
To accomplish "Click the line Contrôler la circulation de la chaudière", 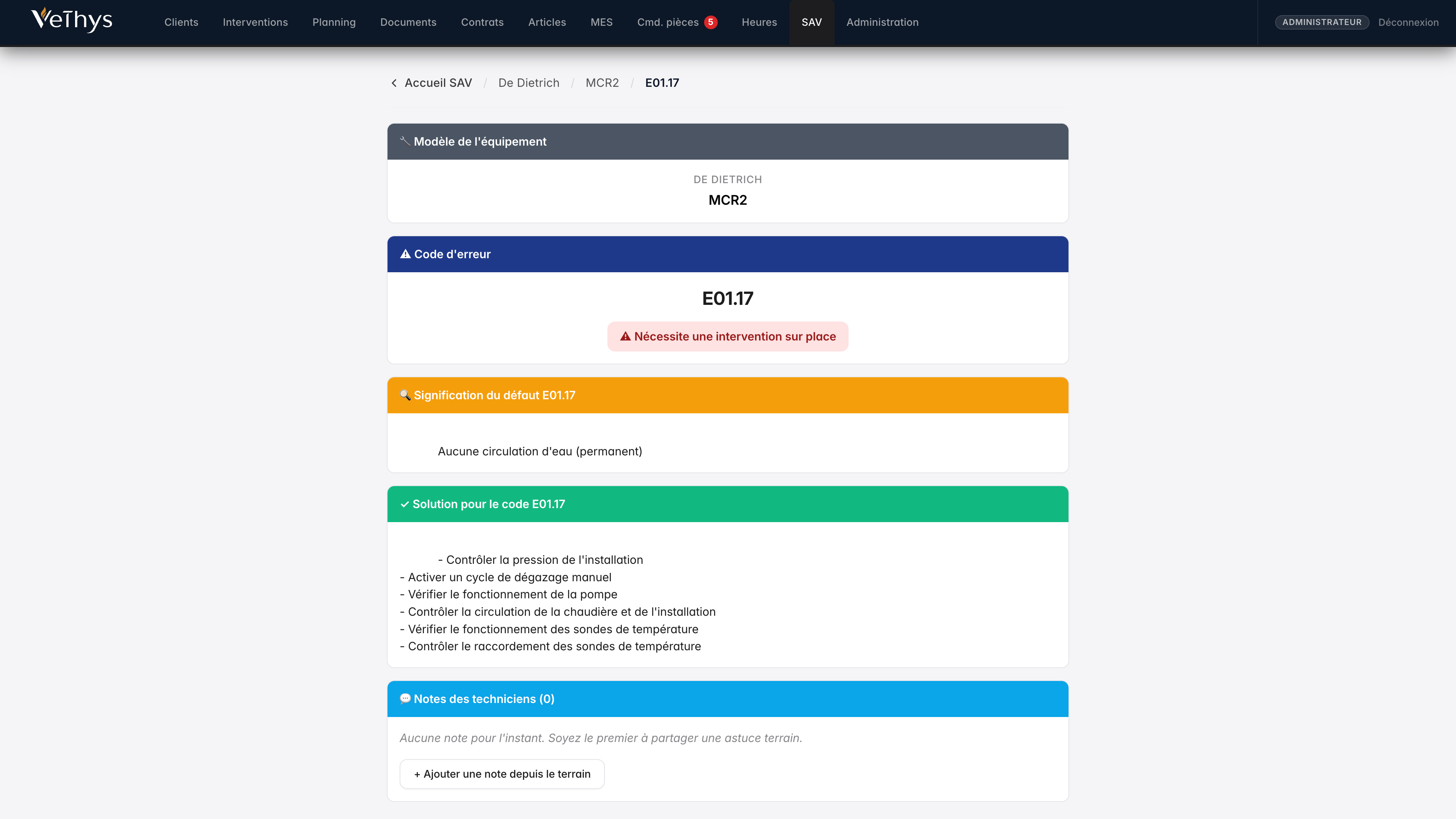I will [557, 612].
